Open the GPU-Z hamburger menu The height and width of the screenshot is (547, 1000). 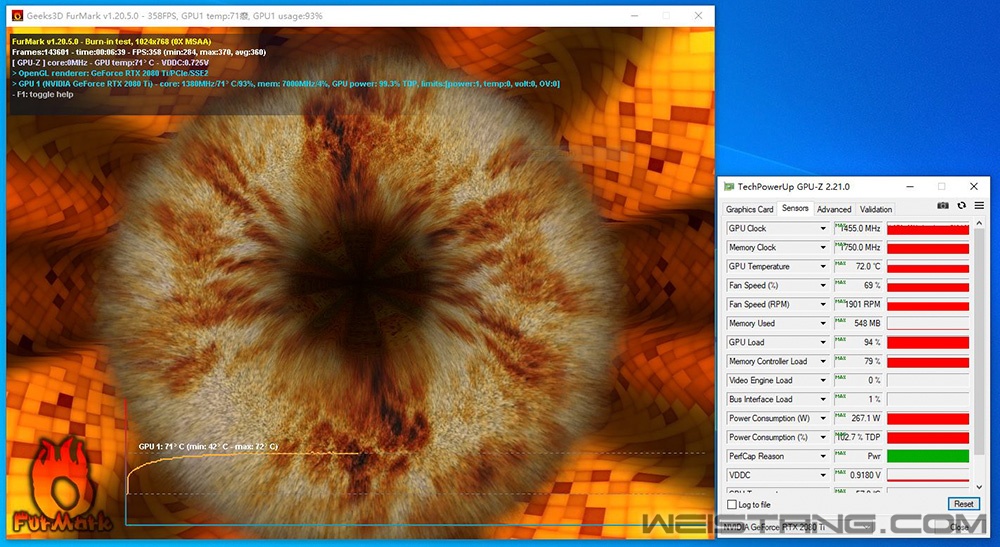(979, 206)
